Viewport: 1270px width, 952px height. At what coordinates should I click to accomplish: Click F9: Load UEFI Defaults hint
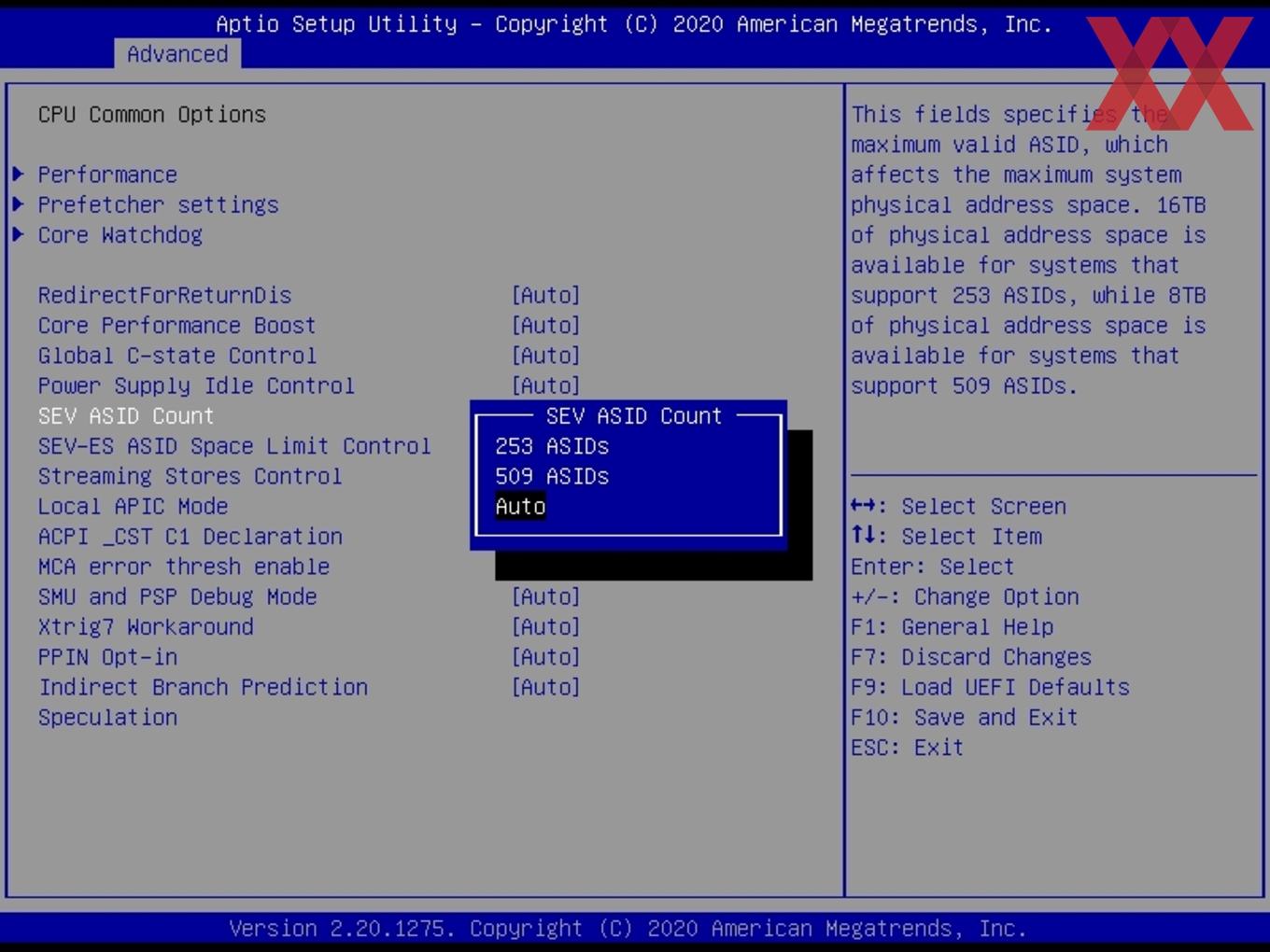coord(990,687)
